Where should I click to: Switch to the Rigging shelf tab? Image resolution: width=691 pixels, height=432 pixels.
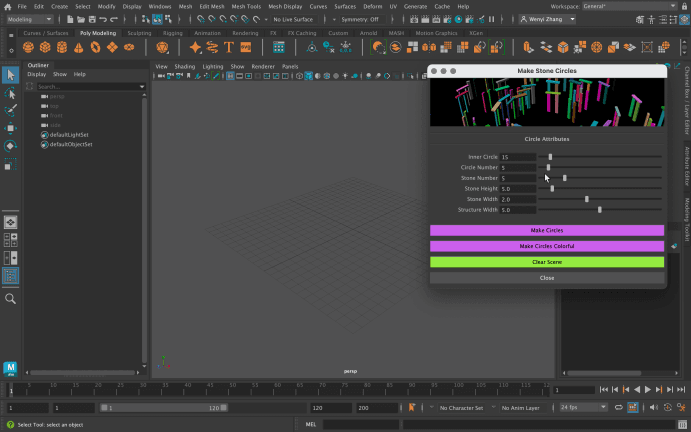click(x=172, y=33)
